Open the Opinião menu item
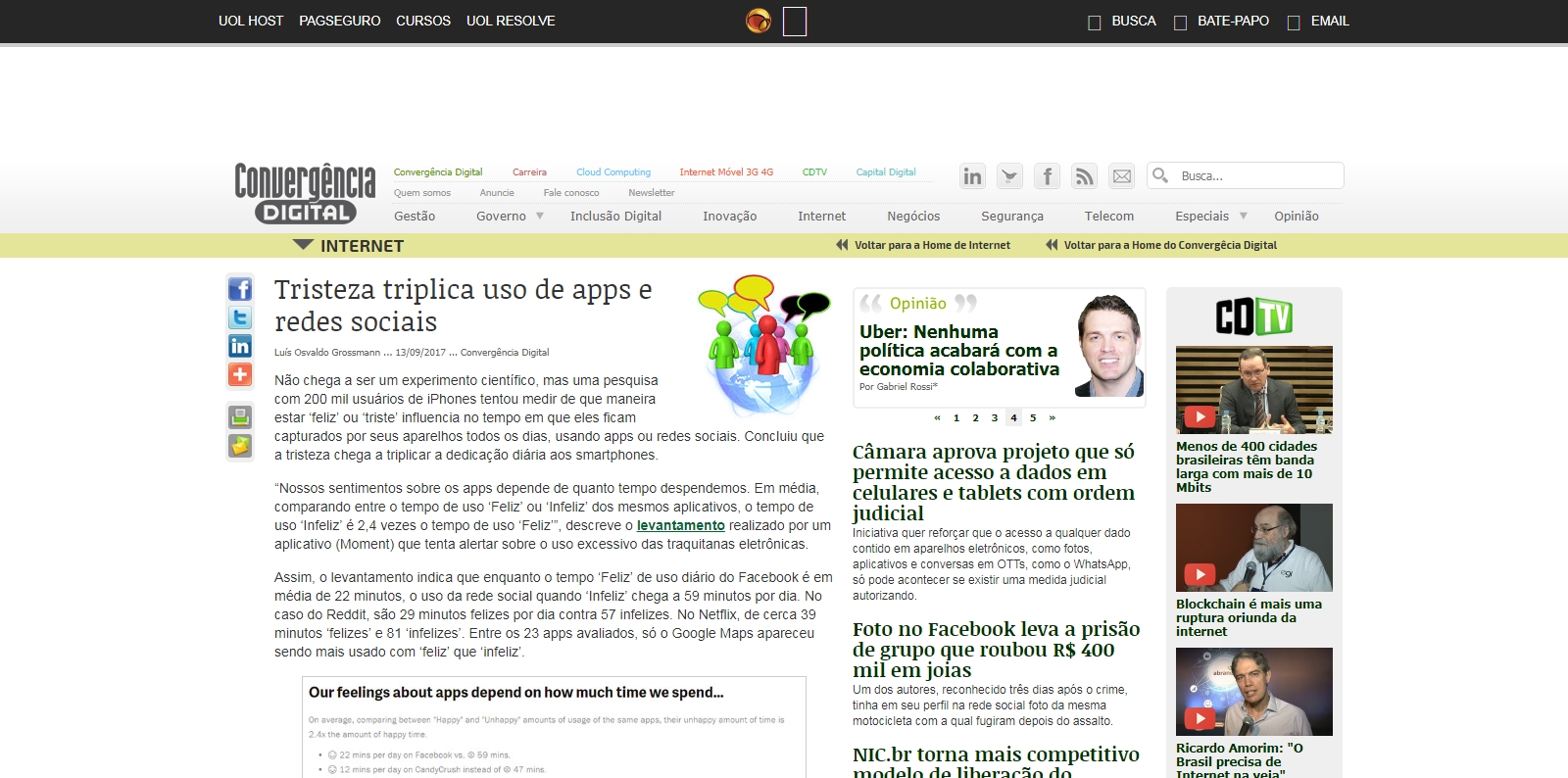 (x=1297, y=217)
